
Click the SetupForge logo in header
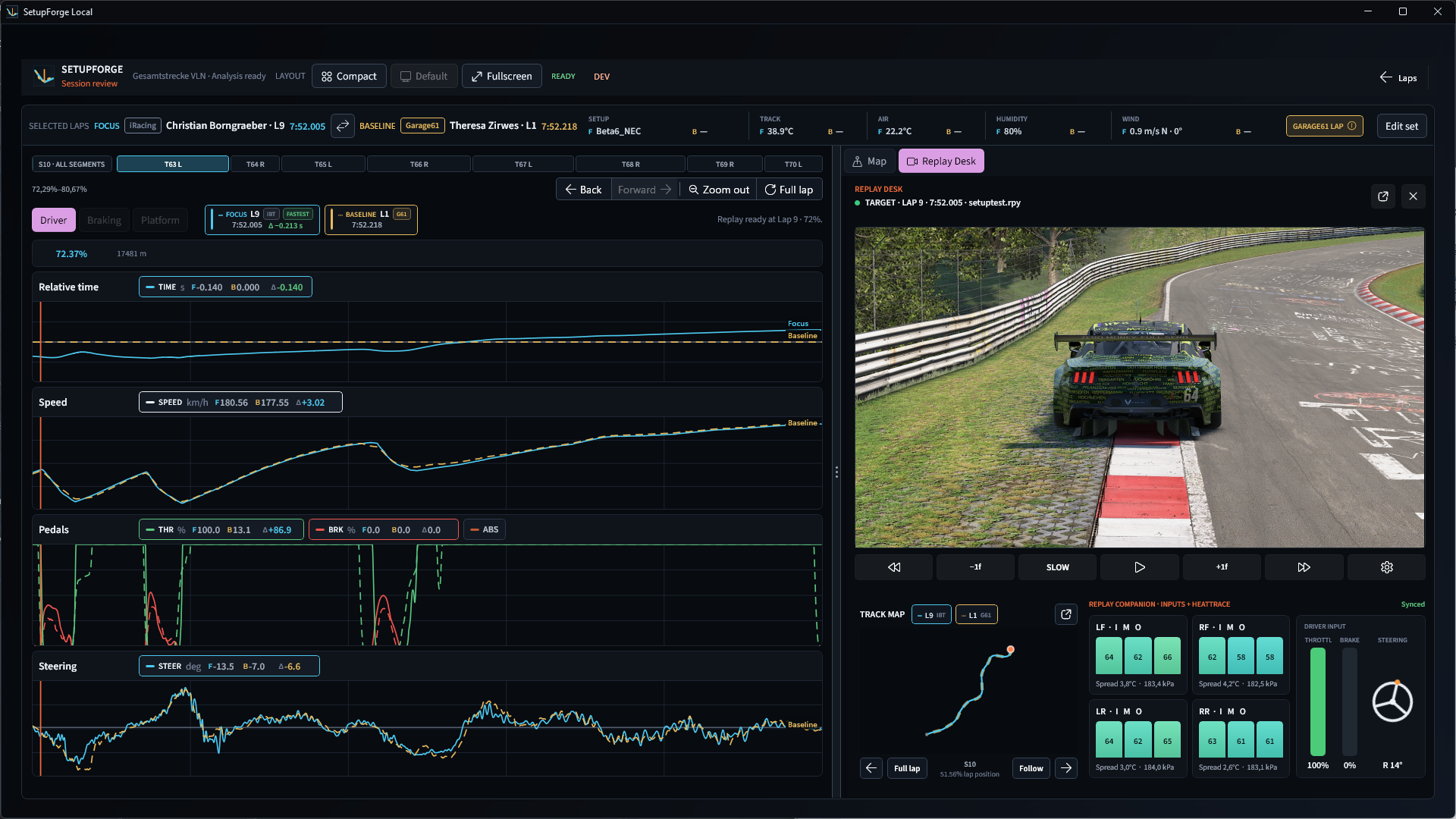44,76
